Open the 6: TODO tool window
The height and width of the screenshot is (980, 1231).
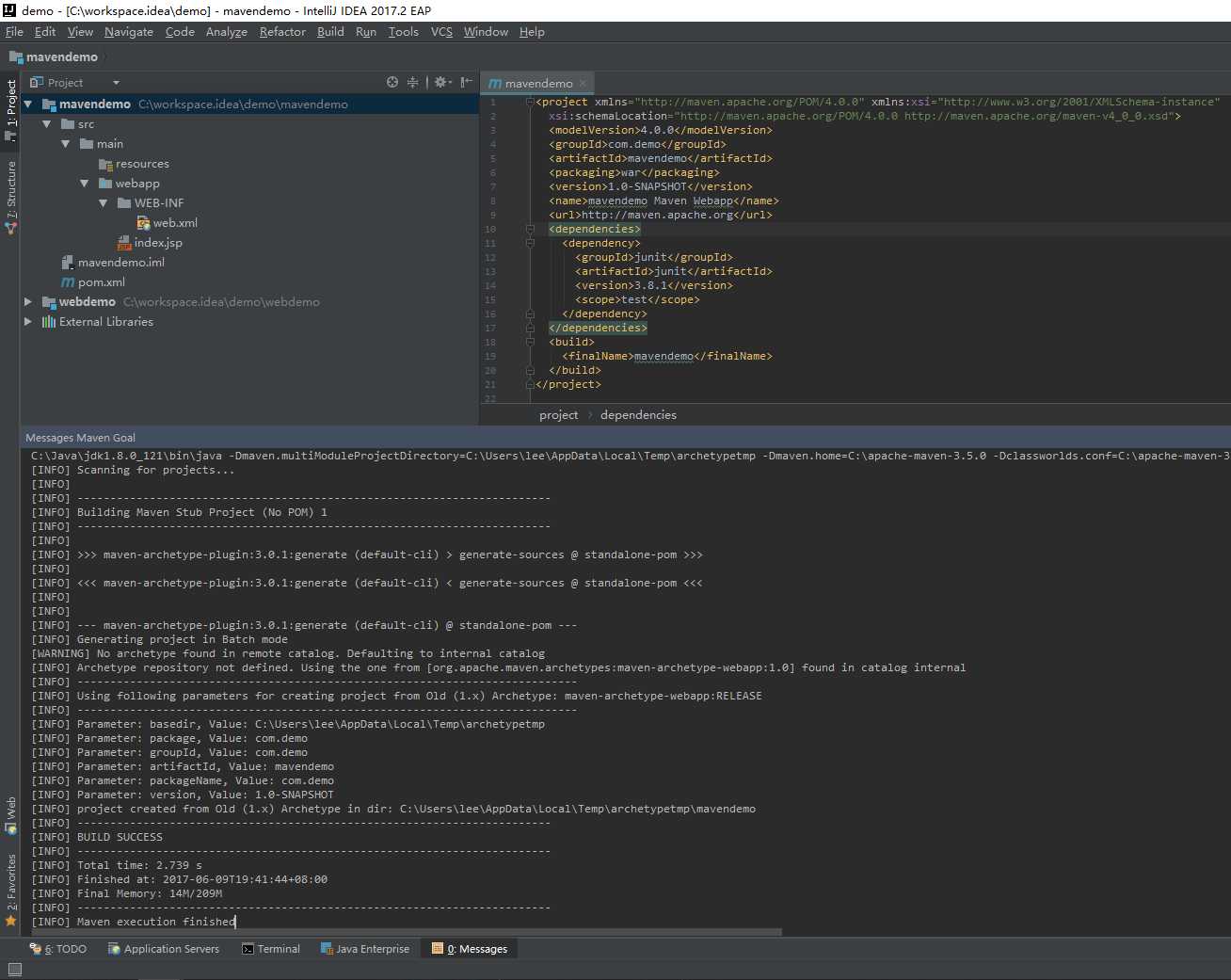pos(58,949)
